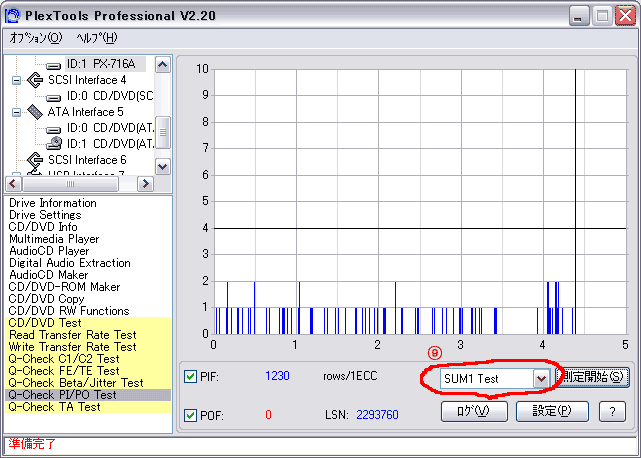Toggle the POF checkbox
The image size is (641, 458).
[x=190, y=415]
